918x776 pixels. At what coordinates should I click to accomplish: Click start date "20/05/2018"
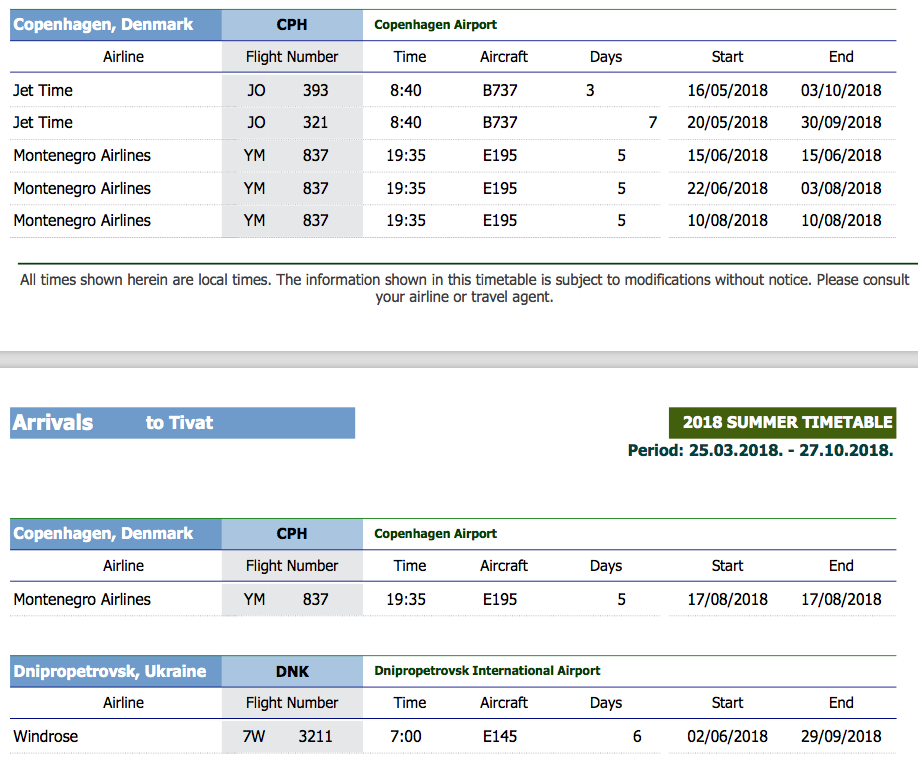727,122
